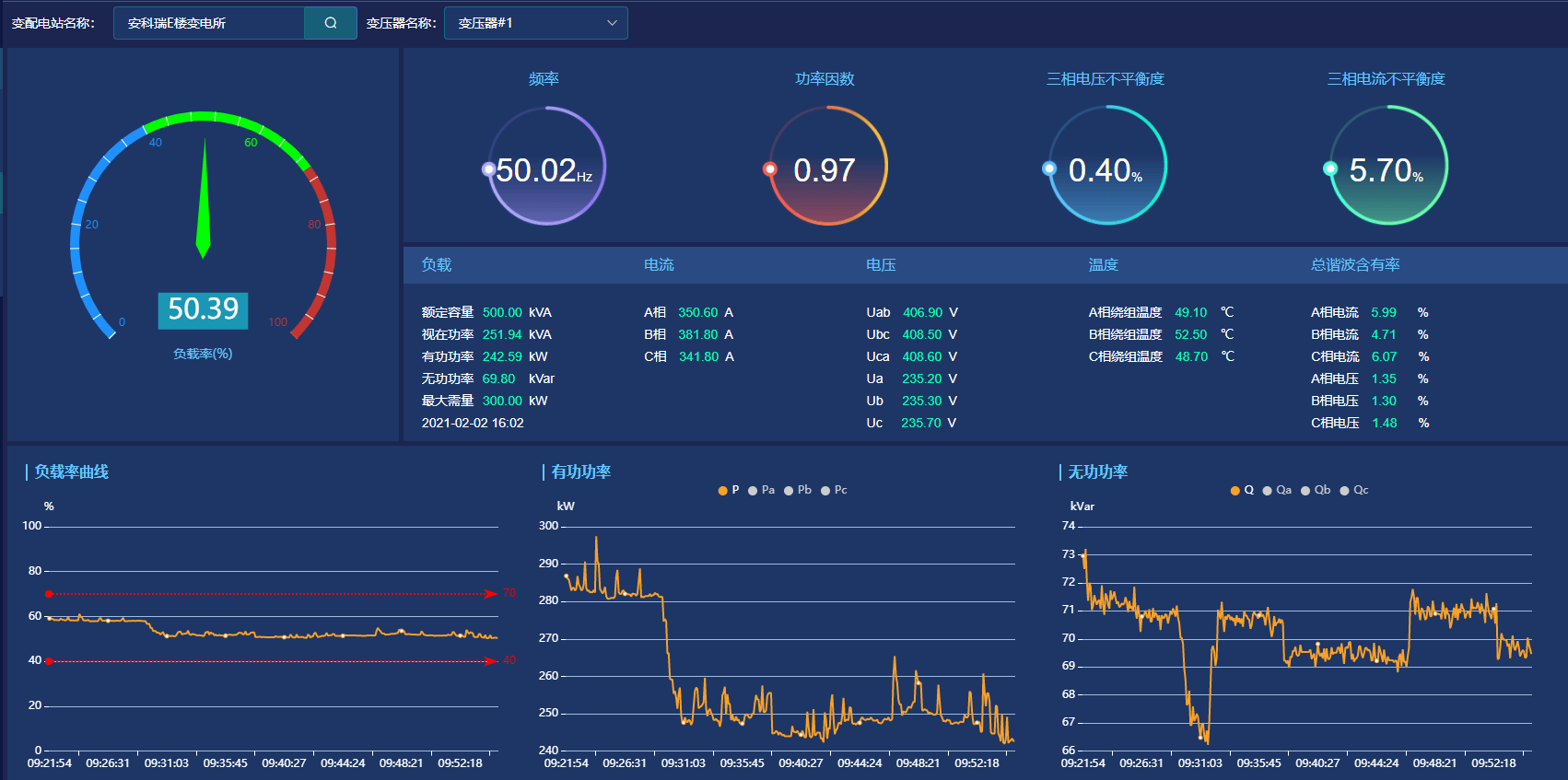Screen dimensions: 1568x780
Task: Toggle the Qc series legend
Action: pyautogui.click(x=1354, y=490)
